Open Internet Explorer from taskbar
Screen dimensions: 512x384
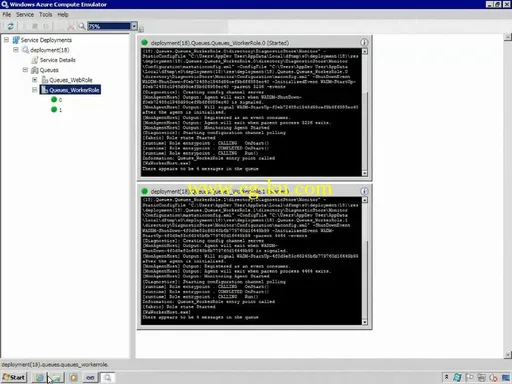tap(40, 377)
